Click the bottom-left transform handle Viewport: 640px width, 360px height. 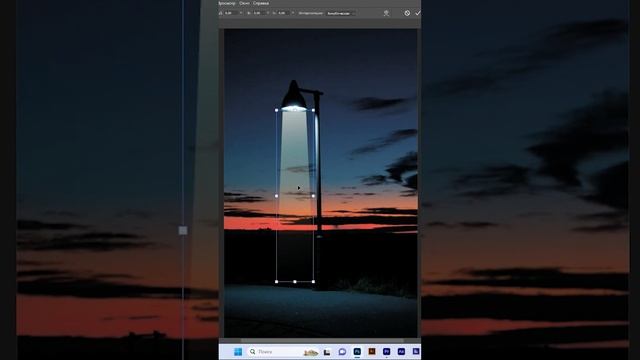(x=277, y=282)
